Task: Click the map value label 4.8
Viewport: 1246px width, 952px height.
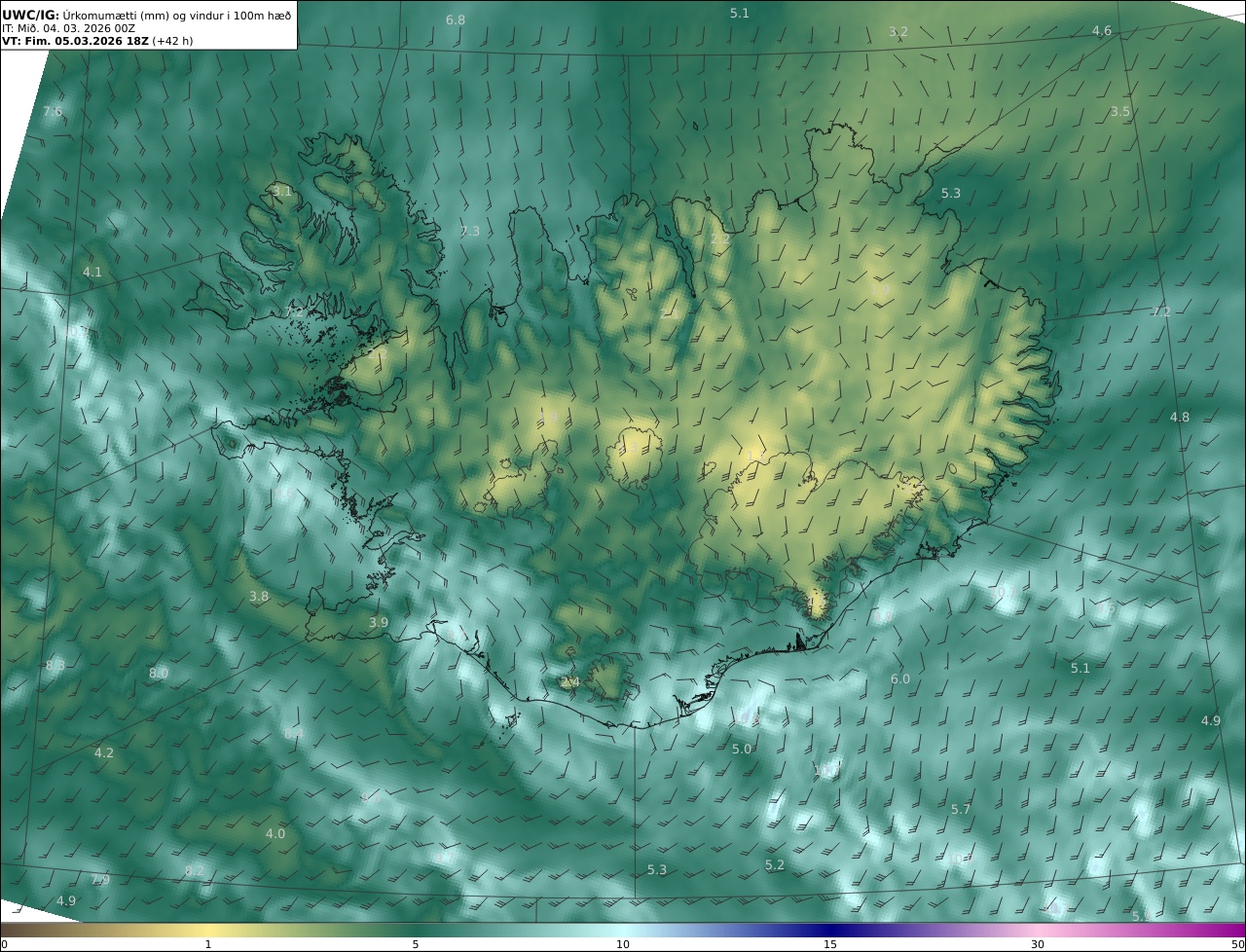Action: [1180, 418]
